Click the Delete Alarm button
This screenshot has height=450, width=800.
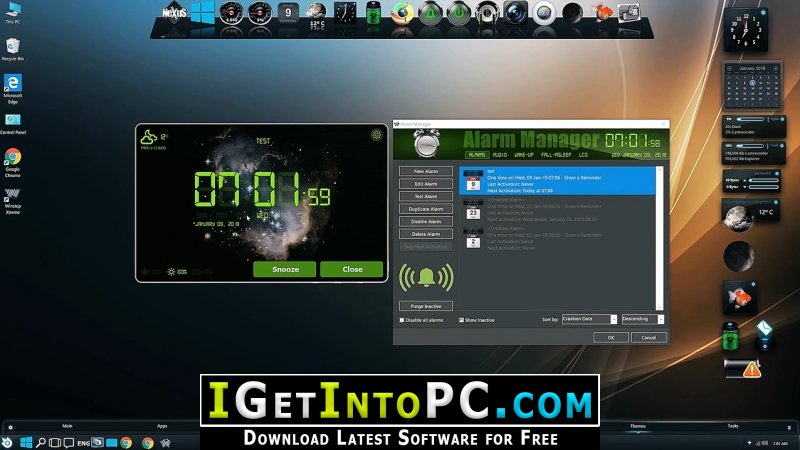(x=426, y=234)
